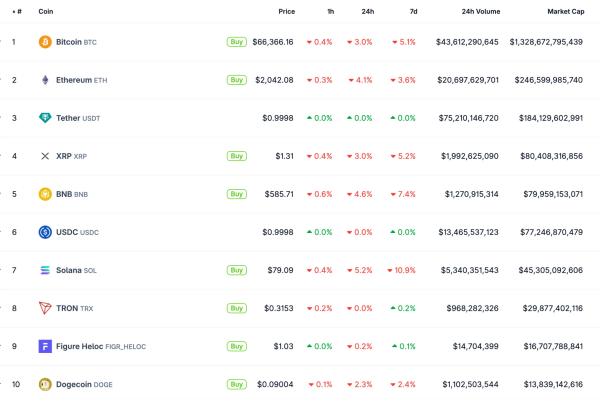Click the purple Figure Heloc logo icon
600x401 pixels.
click(44, 346)
